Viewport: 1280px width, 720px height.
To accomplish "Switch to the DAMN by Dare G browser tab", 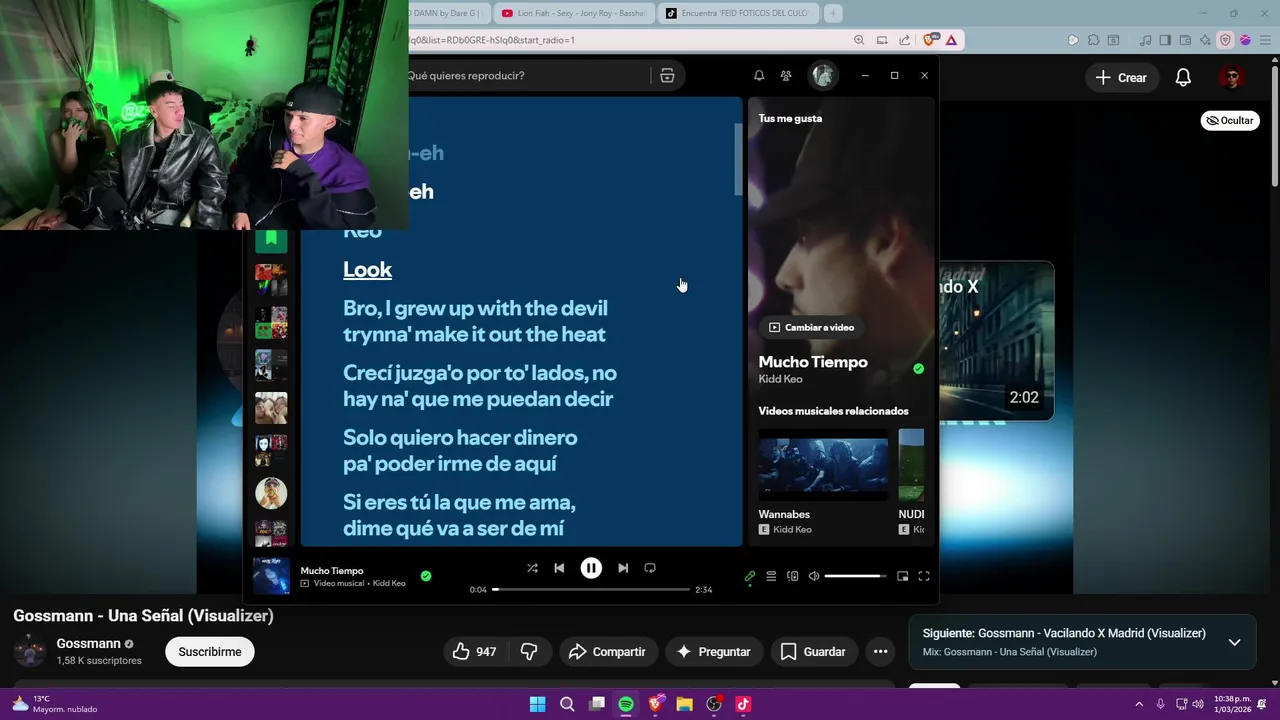I will pos(448,13).
